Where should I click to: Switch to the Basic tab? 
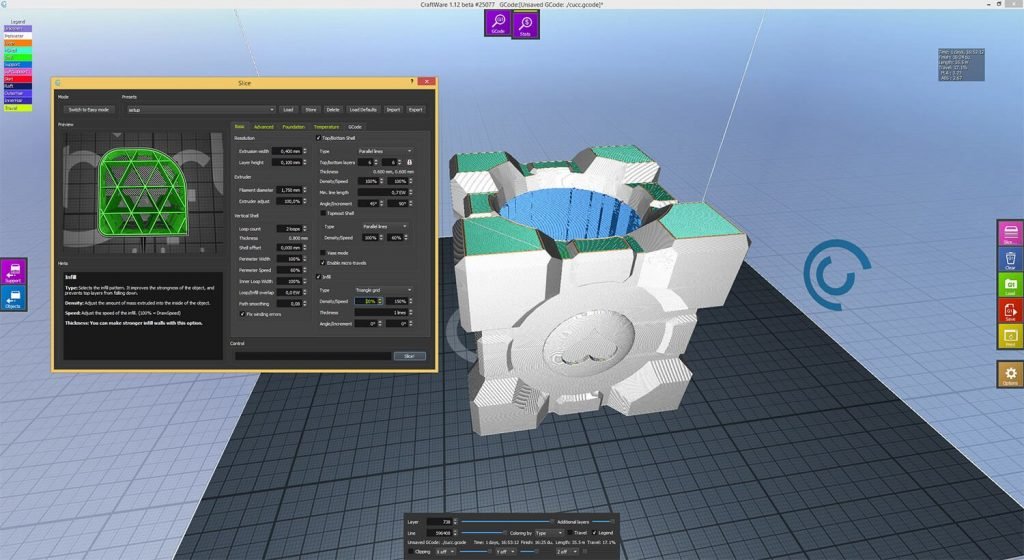point(240,127)
